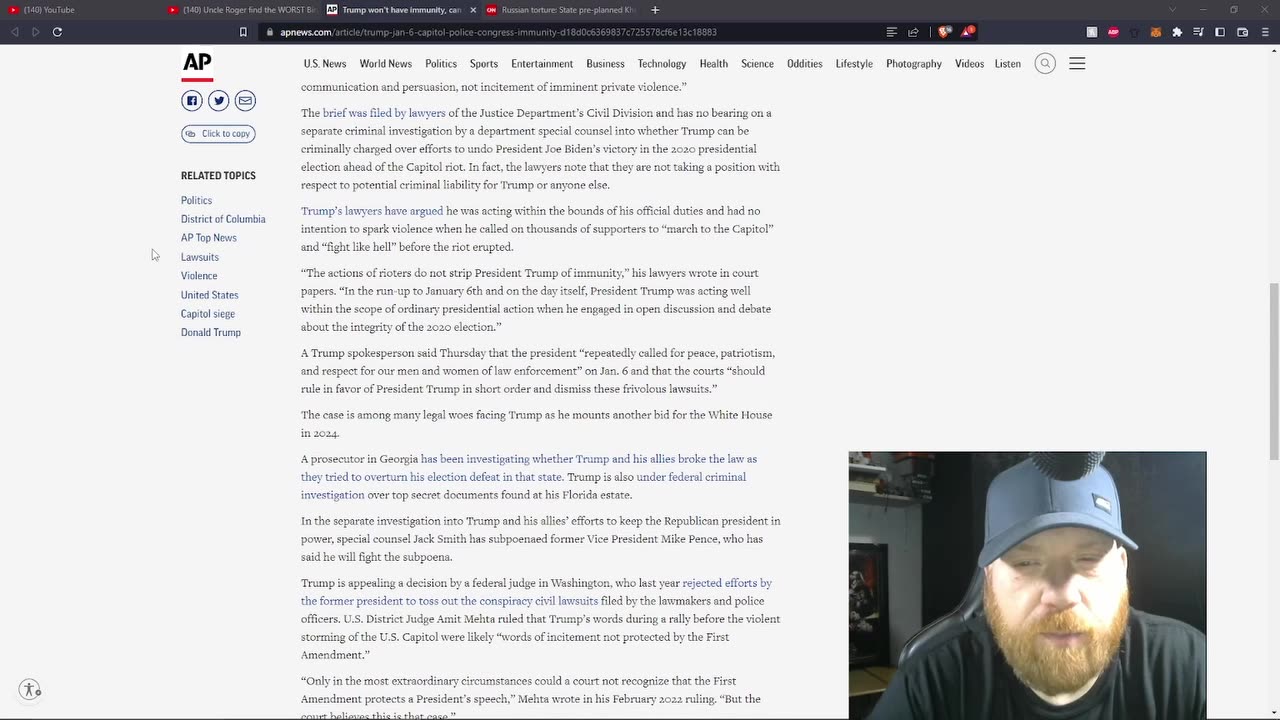Open Brave Rewards triangle icon
Screen dimensions: 1280x720
[967, 32]
